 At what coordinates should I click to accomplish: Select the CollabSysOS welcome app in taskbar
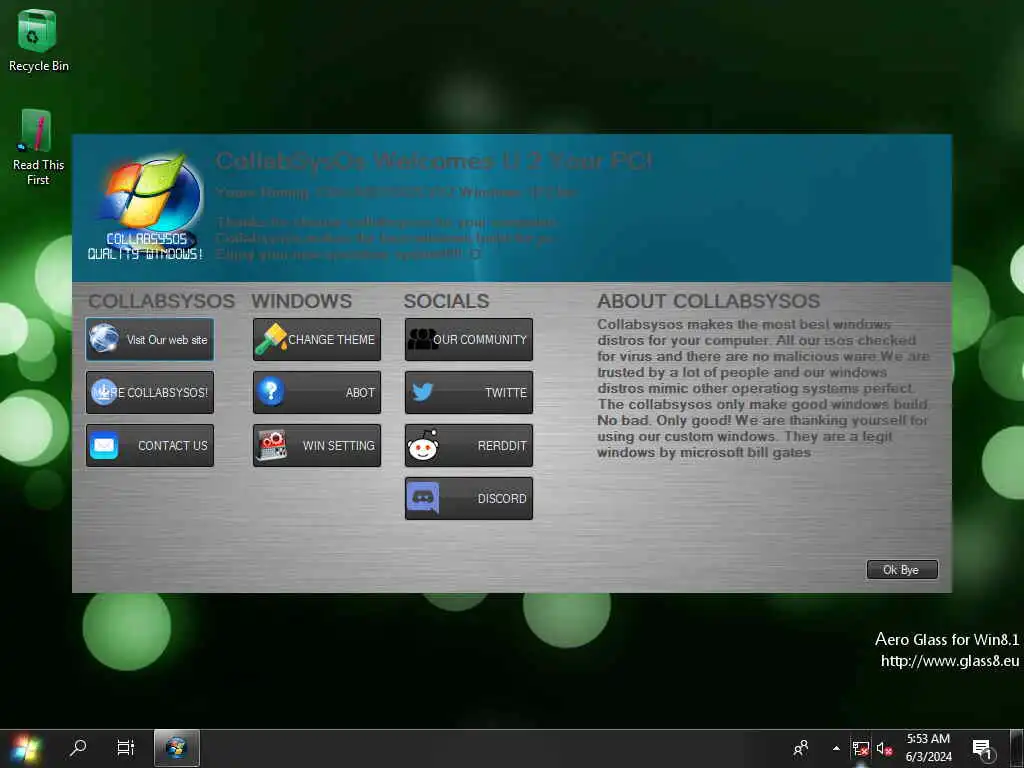click(x=176, y=748)
